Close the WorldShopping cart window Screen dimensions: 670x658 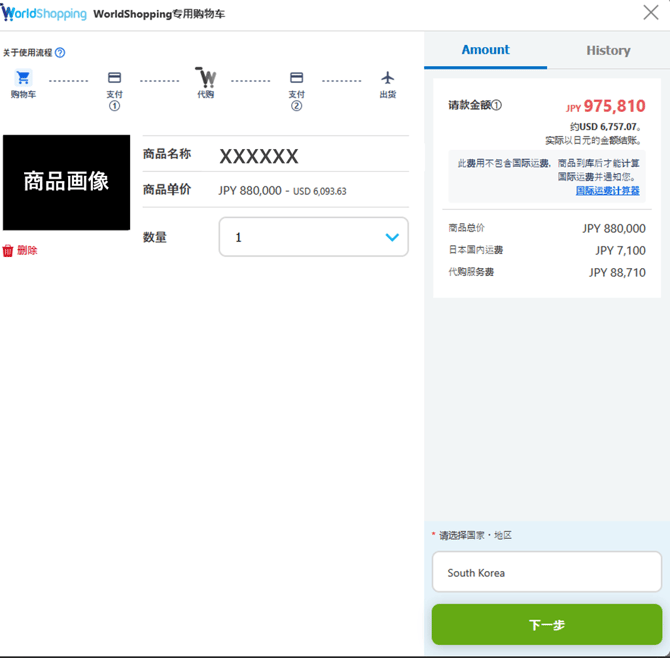(650, 13)
